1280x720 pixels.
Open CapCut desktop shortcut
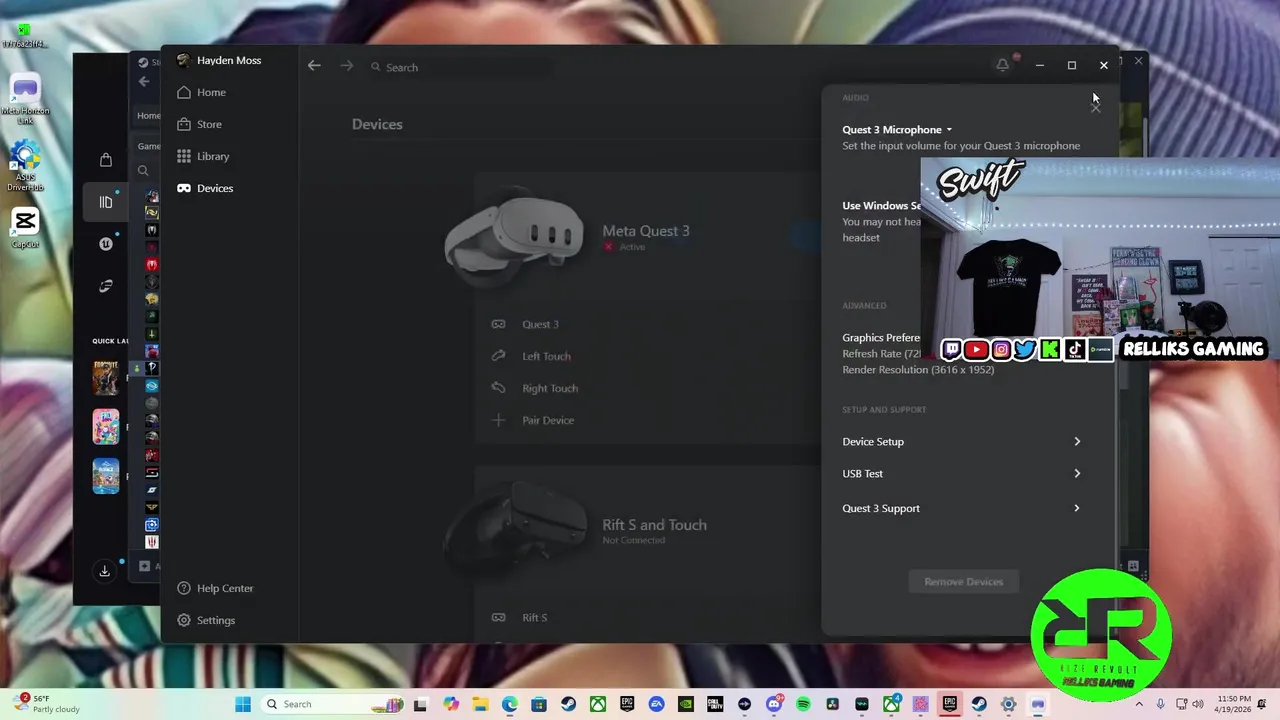[x=25, y=228]
